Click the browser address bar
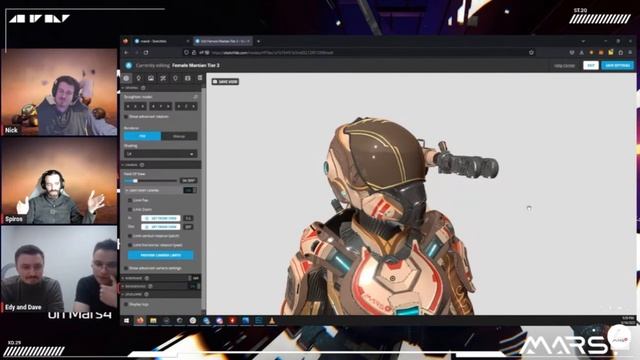This screenshot has width=640, height=360. (x=359, y=53)
